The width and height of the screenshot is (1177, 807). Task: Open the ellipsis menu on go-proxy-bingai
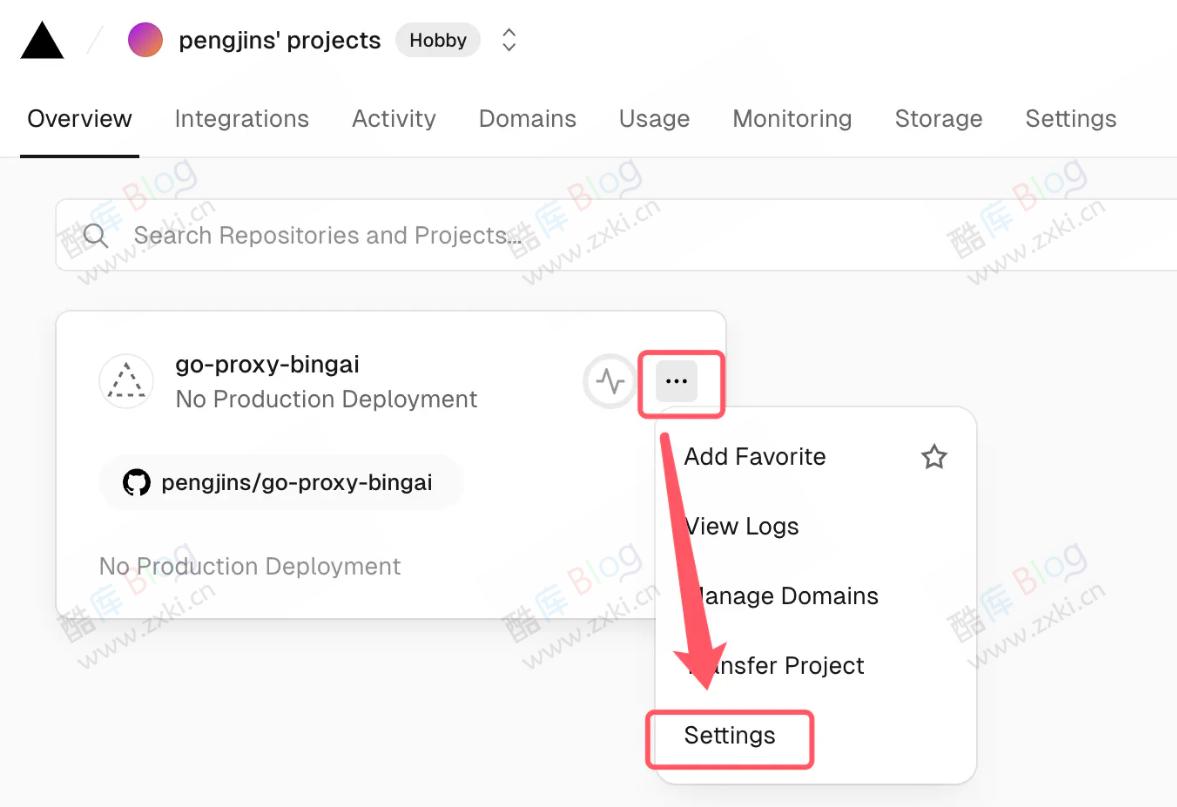click(679, 381)
